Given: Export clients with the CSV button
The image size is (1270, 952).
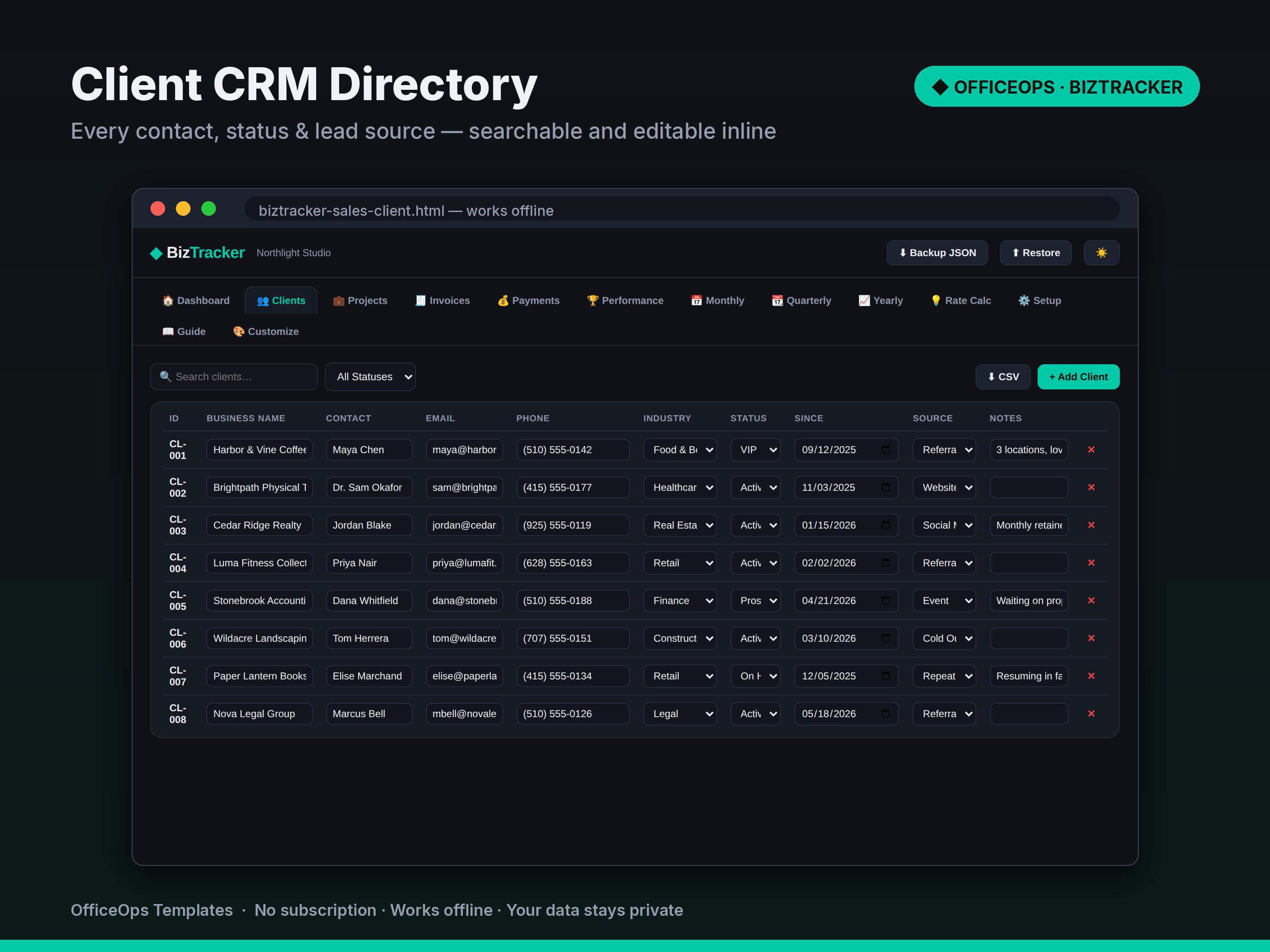Looking at the screenshot, I should point(1002,377).
